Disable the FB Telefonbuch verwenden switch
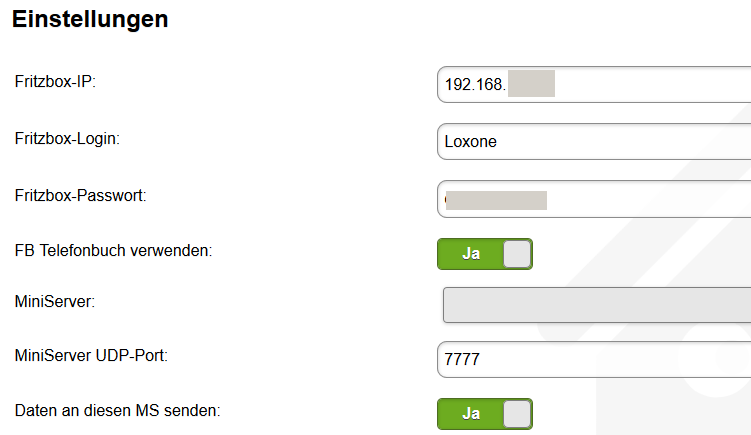751x435 pixels. click(485, 254)
